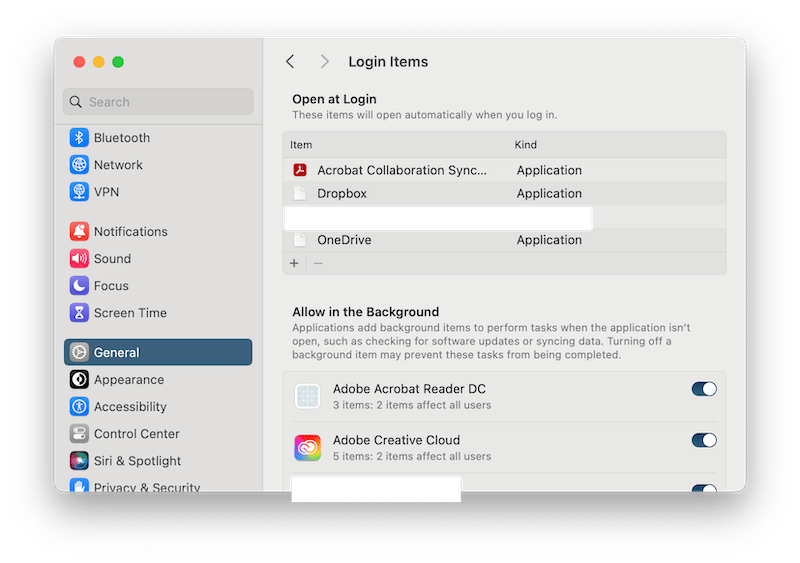Select the OneDrive login item row
The width and height of the screenshot is (800, 563).
pyautogui.click(x=504, y=240)
